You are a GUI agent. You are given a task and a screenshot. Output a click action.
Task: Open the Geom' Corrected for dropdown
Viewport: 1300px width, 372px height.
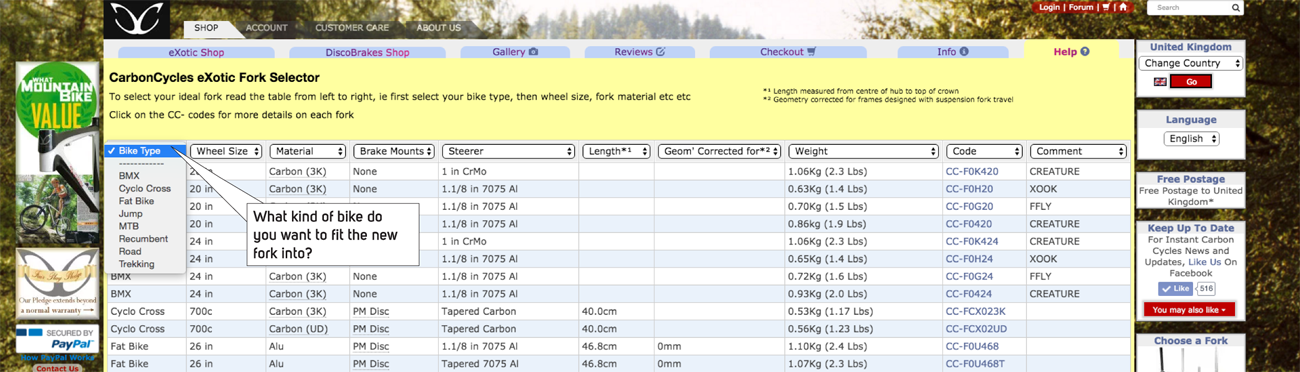coord(719,152)
